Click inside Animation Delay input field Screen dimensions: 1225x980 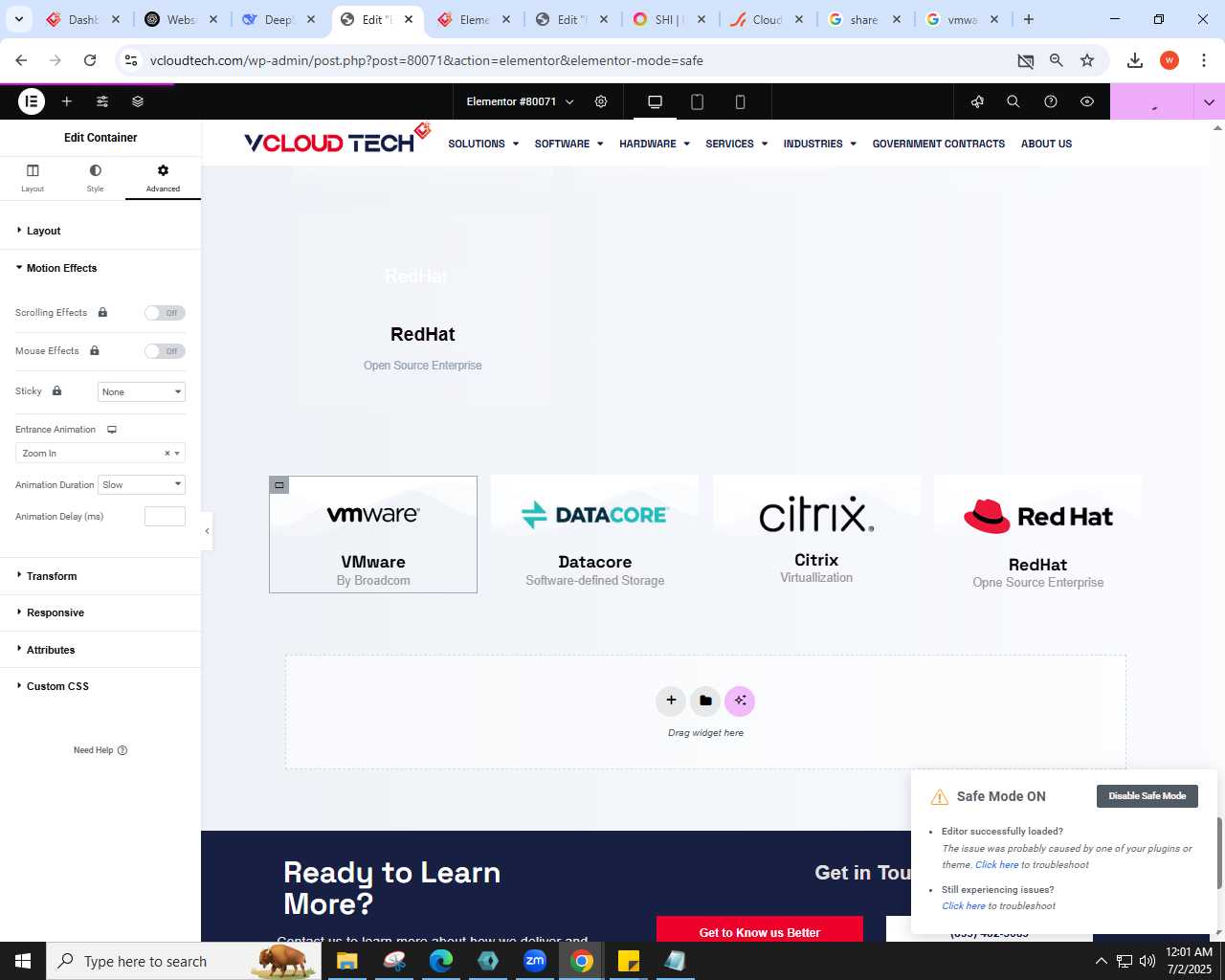[x=165, y=517]
